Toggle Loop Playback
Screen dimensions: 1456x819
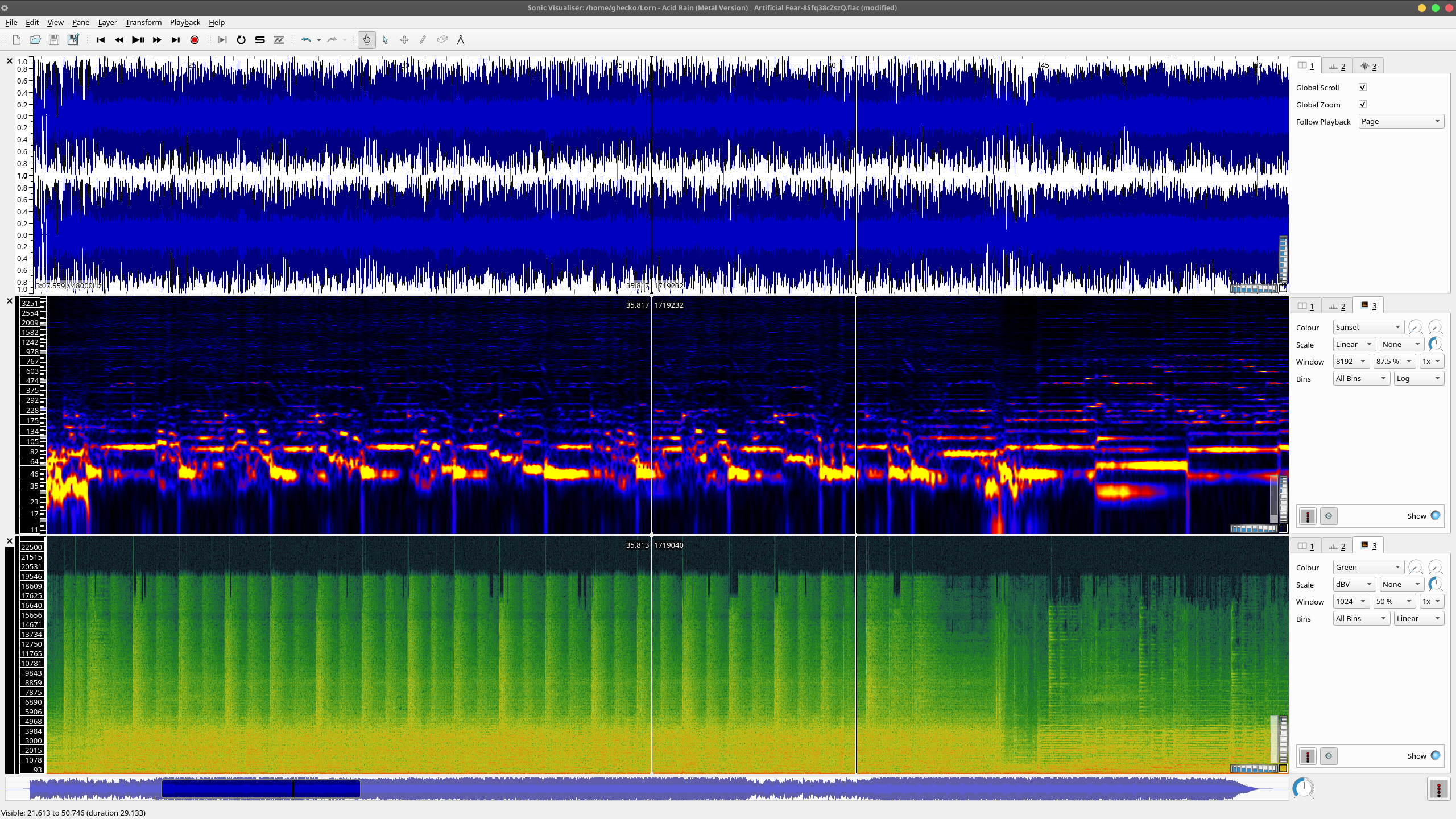(241, 40)
